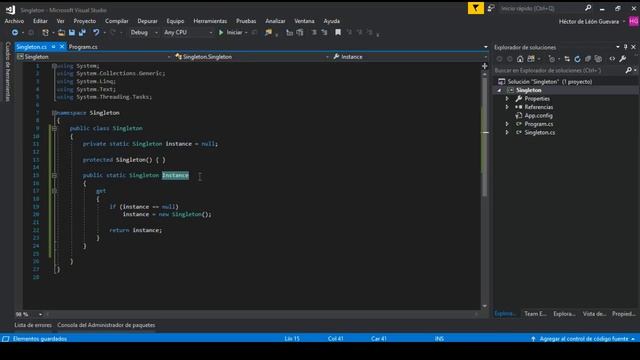640x360 pixels.
Task: Click Agregar al control de código fuente
Action: pyautogui.click(x=584, y=339)
